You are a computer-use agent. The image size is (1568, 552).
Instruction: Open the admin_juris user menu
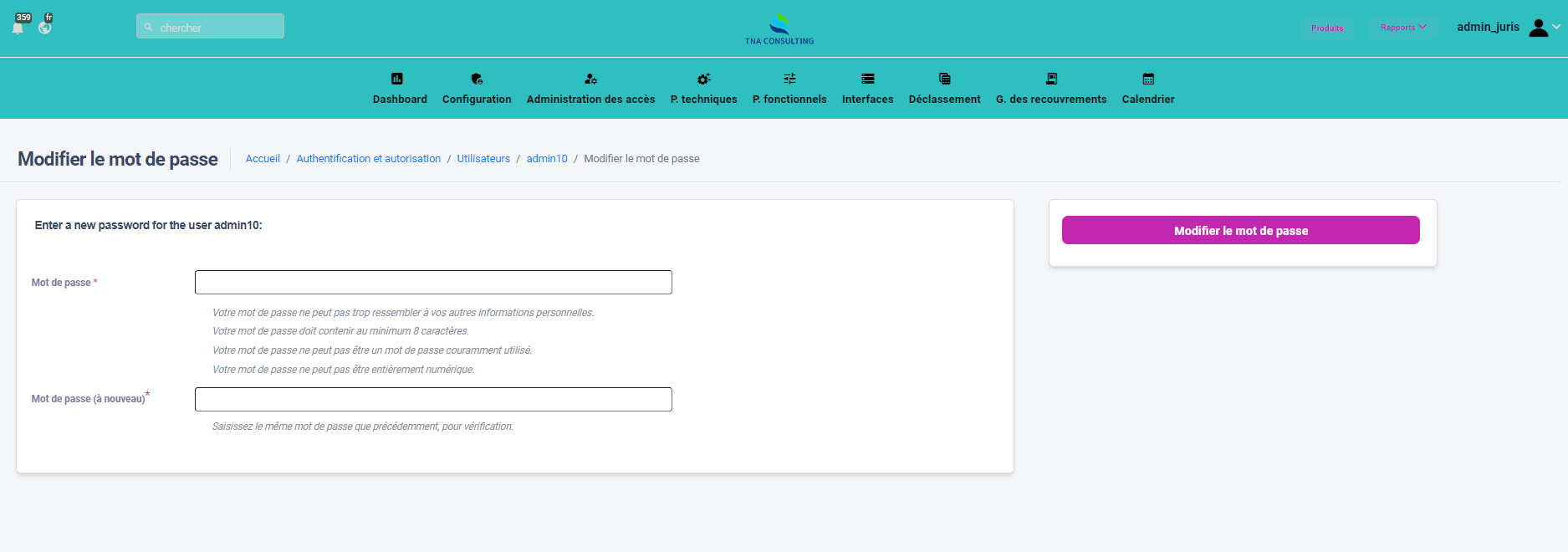point(1488,27)
